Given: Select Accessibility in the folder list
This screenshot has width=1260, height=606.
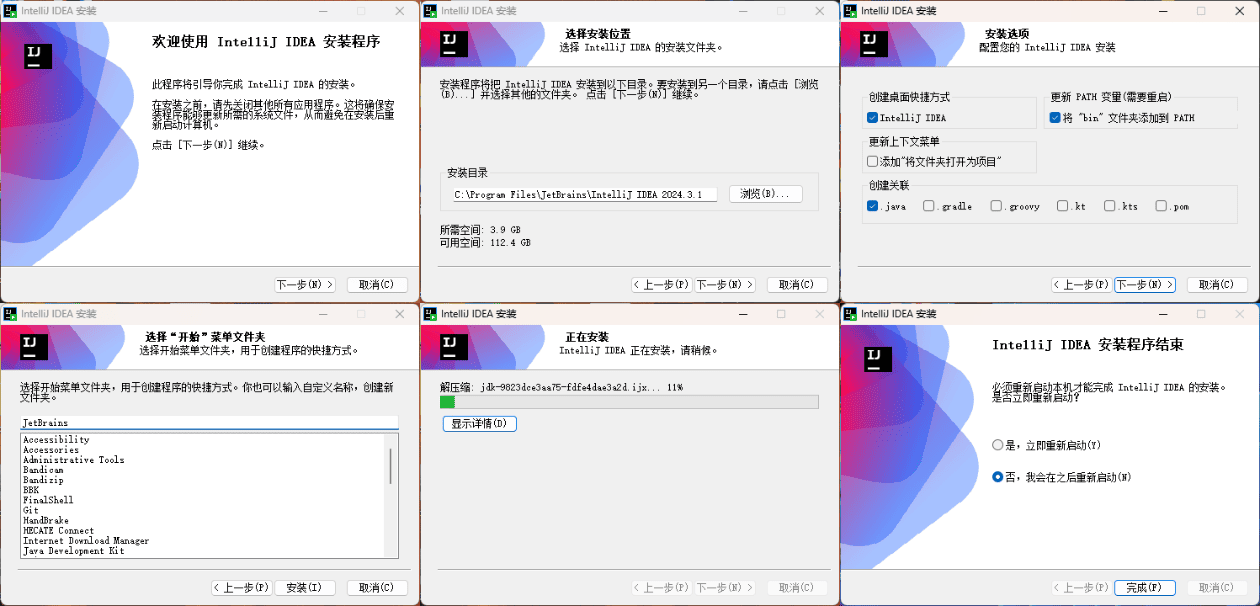Looking at the screenshot, I should click(56, 440).
